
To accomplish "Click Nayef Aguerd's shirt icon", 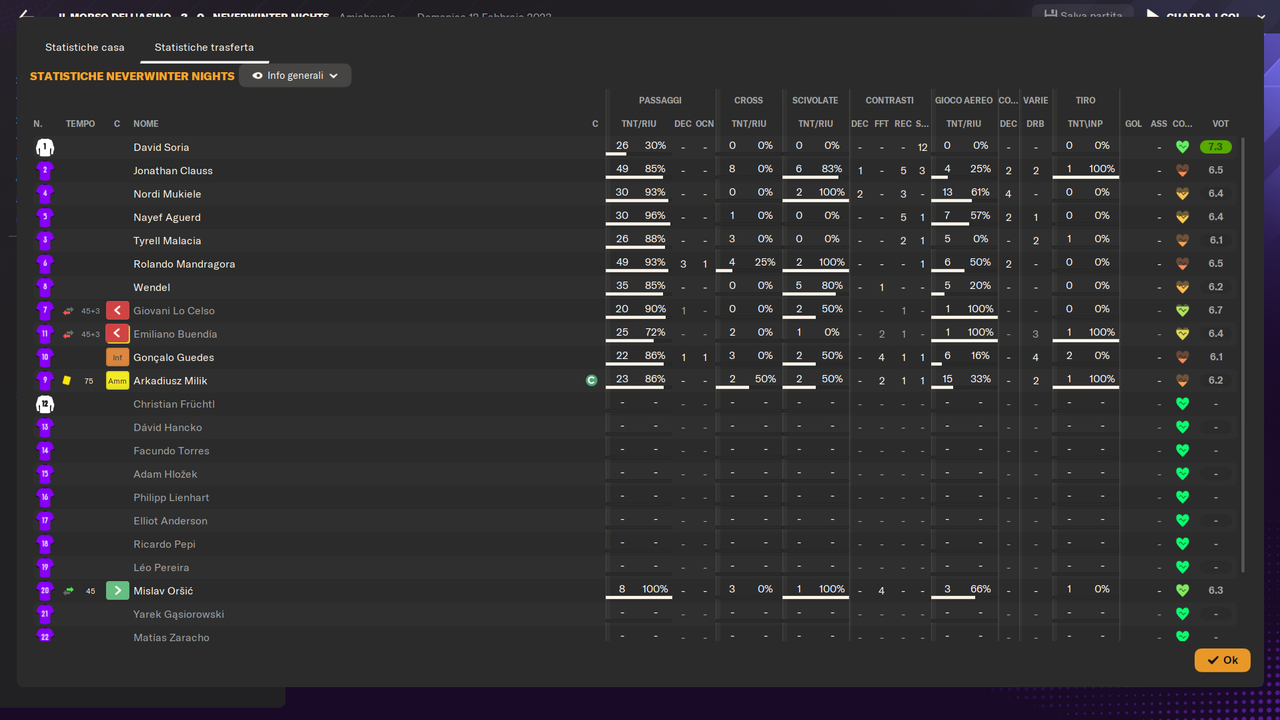I will pos(45,217).
